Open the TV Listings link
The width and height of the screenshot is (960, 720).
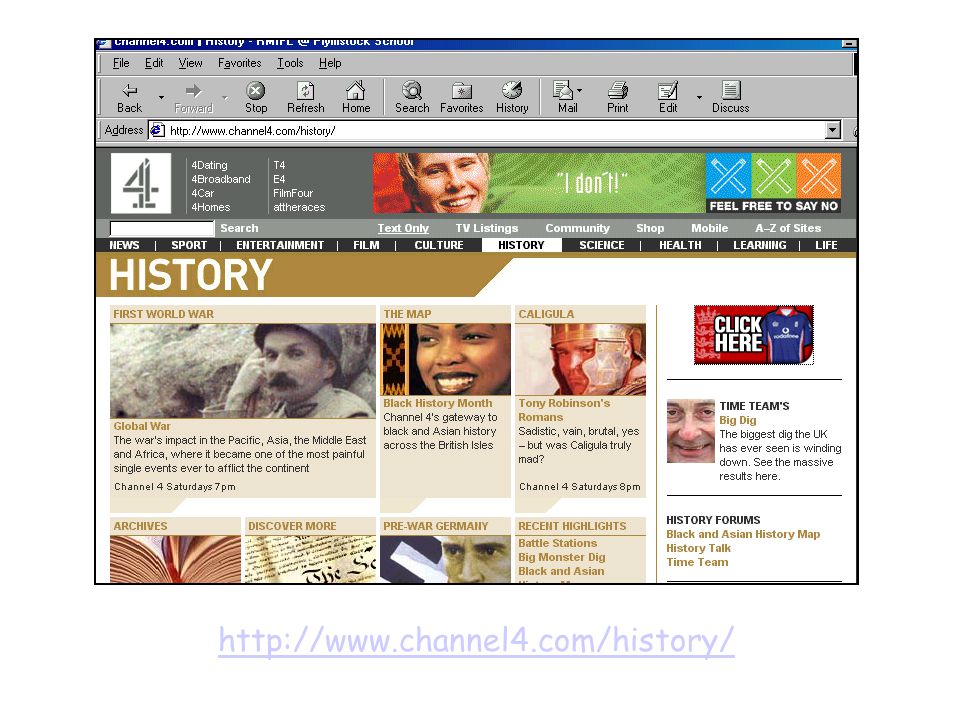pyautogui.click(x=486, y=228)
